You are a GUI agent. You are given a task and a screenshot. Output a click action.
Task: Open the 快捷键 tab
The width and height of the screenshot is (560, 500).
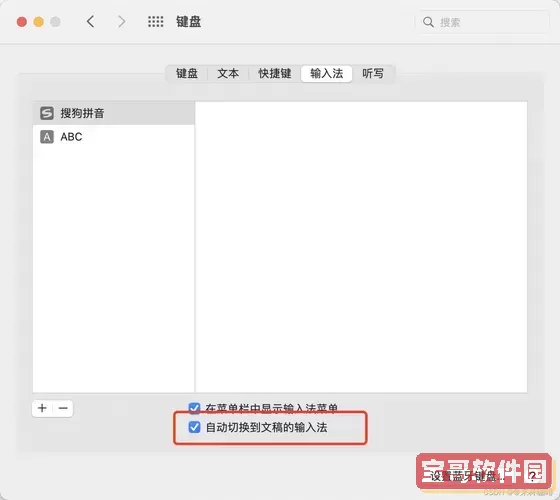[x=275, y=74]
